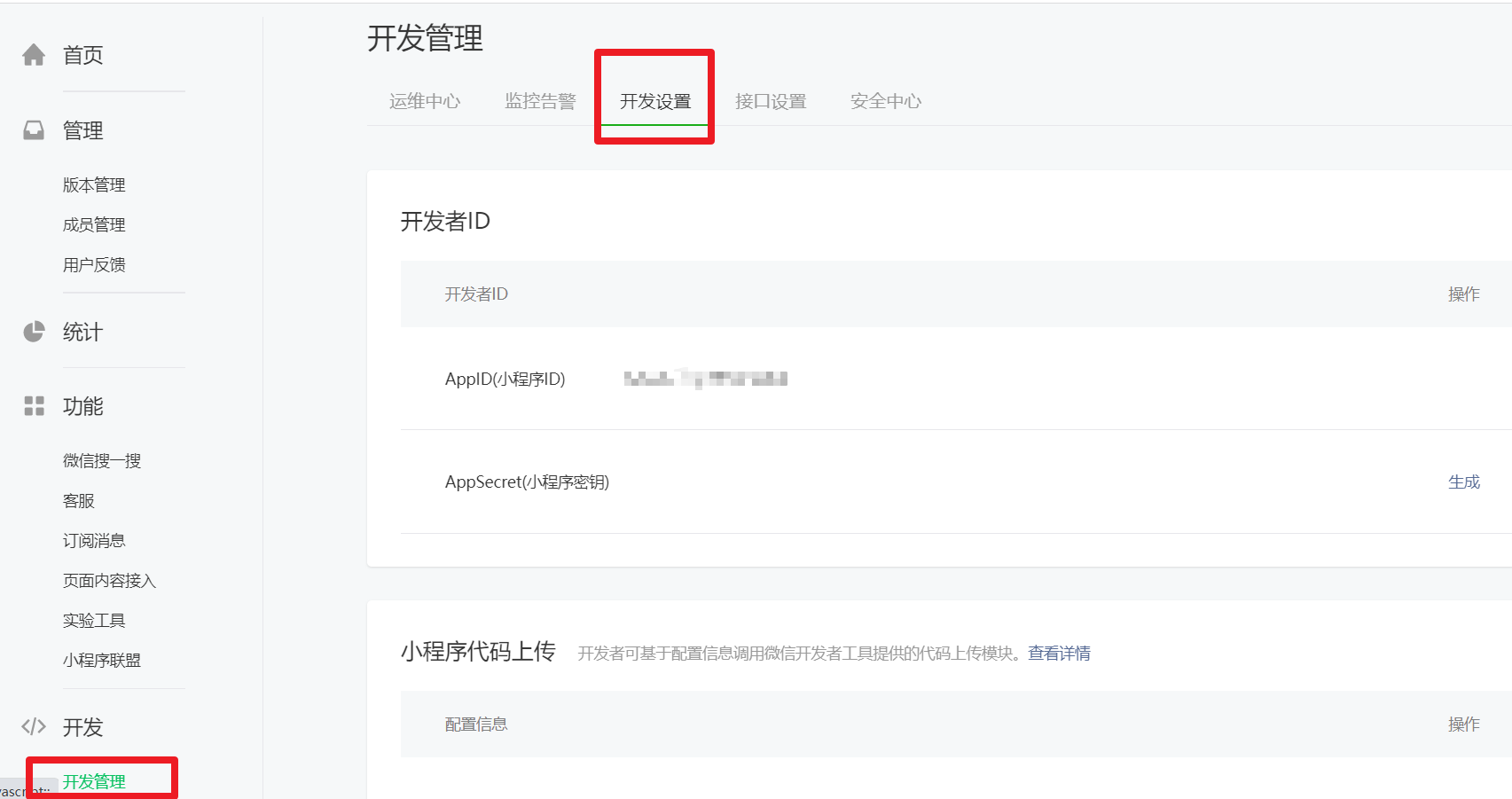1512x799 pixels.
Task: Go to 微信搜一搜 under 功能
Action: (102, 460)
